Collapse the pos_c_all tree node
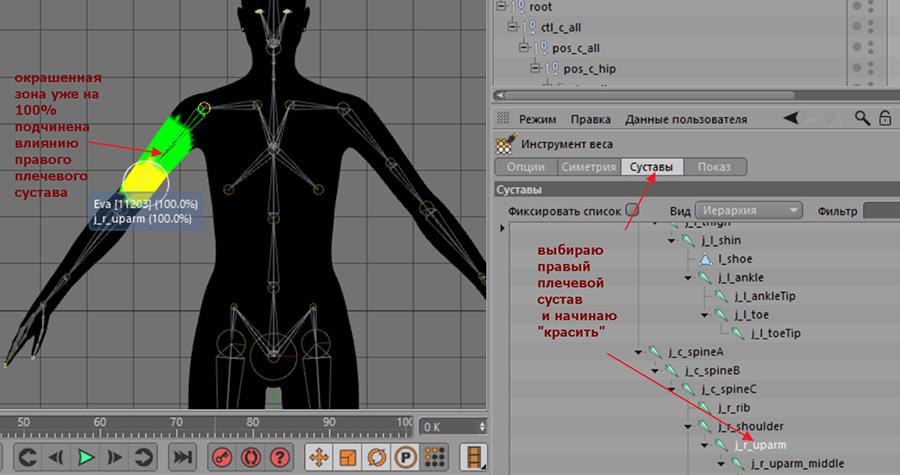 click(522, 48)
